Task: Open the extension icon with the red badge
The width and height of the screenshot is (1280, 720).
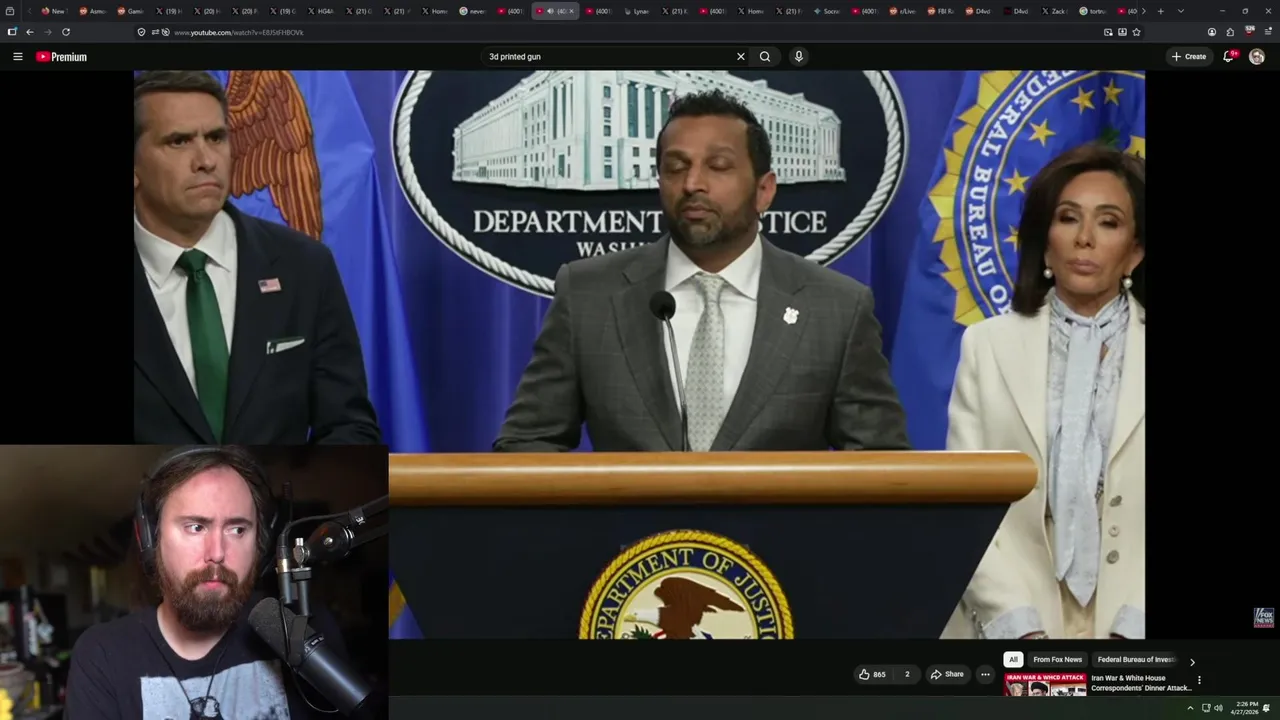Action: [x=1249, y=32]
